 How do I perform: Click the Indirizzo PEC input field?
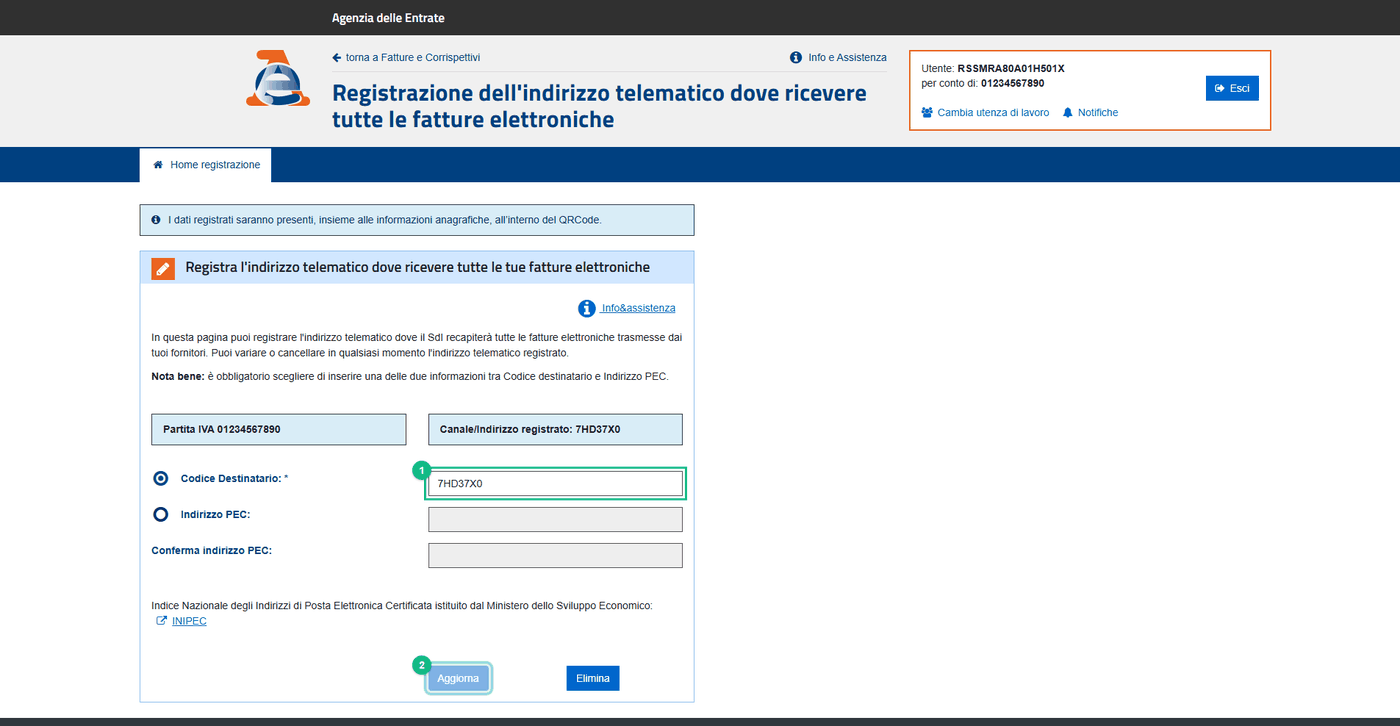coord(555,520)
